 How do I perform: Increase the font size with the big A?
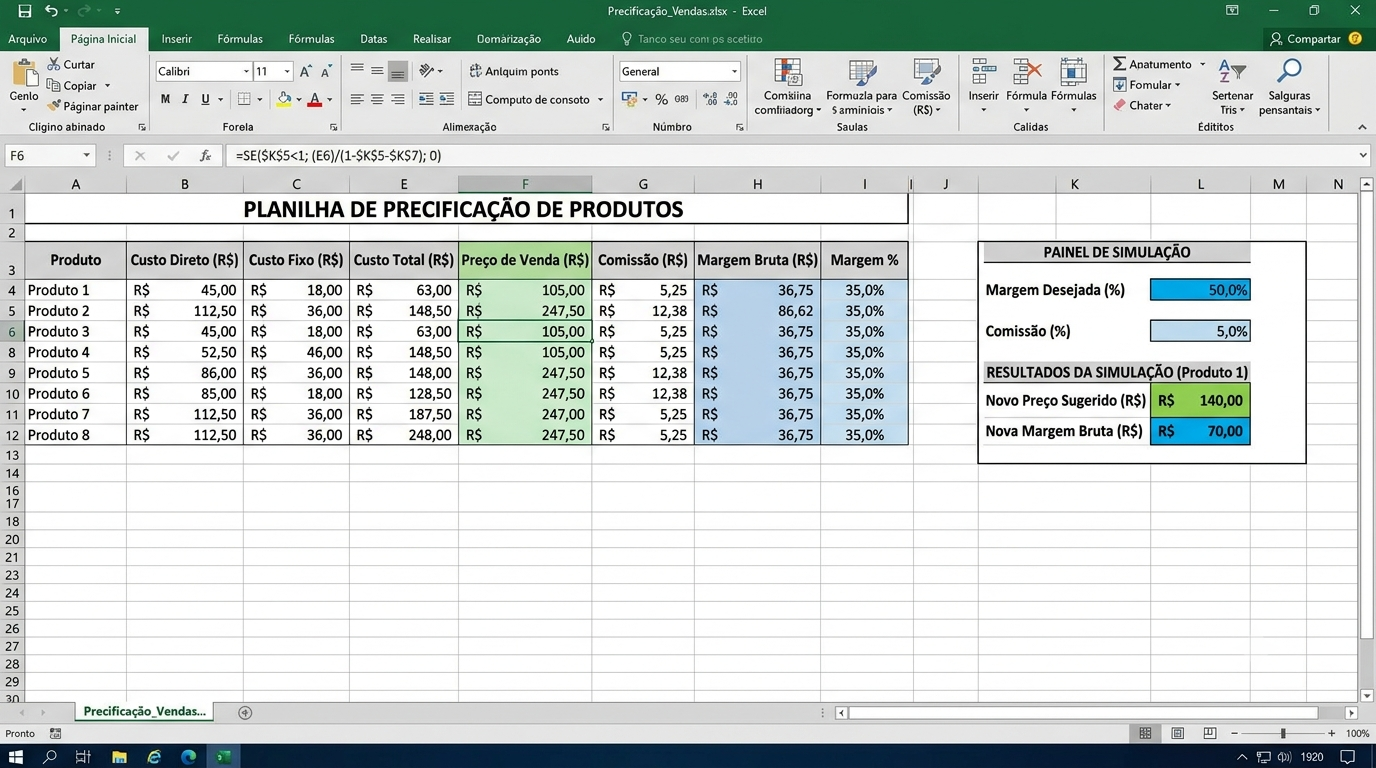click(x=306, y=72)
